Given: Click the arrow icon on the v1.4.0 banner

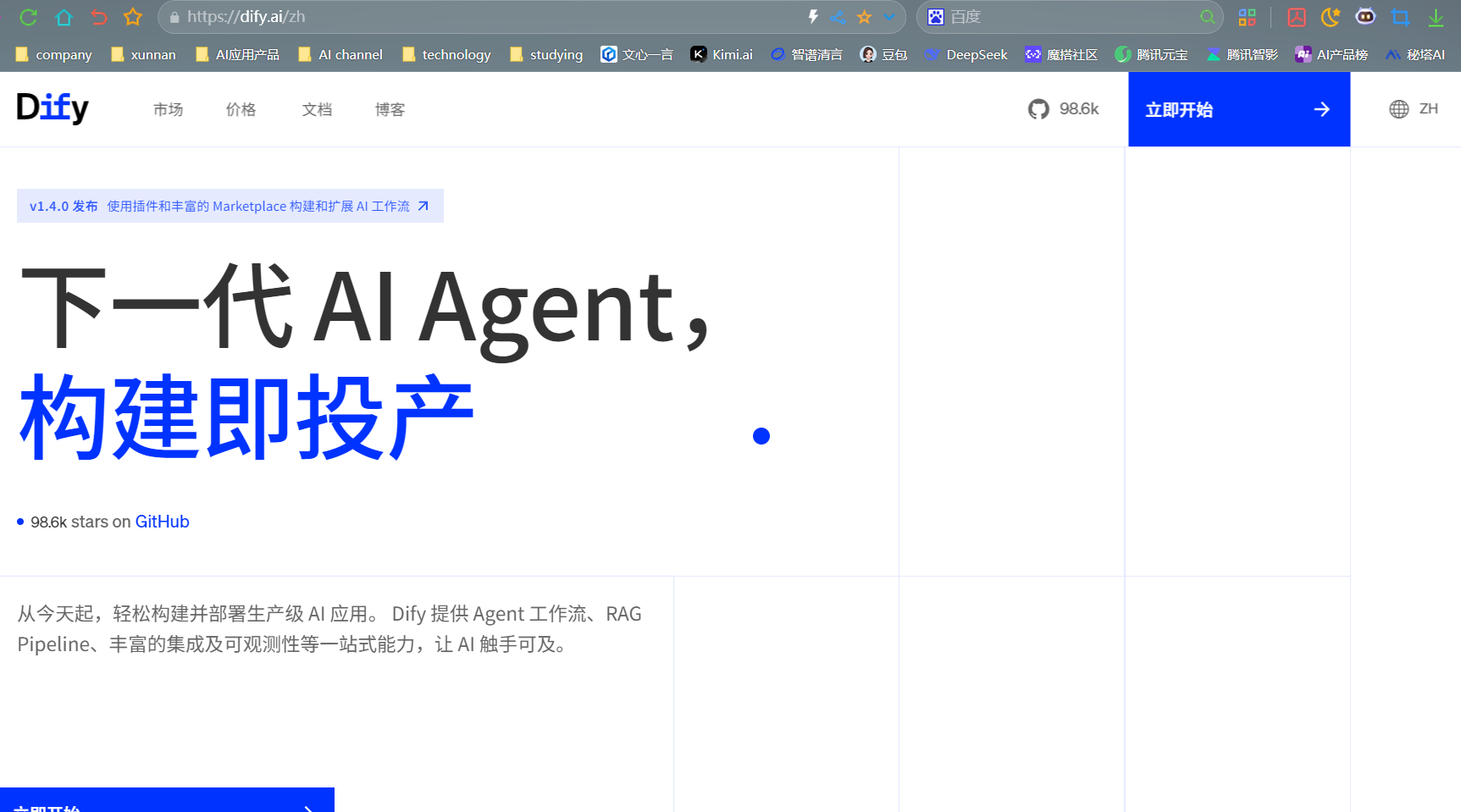Looking at the screenshot, I should (x=423, y=206).
